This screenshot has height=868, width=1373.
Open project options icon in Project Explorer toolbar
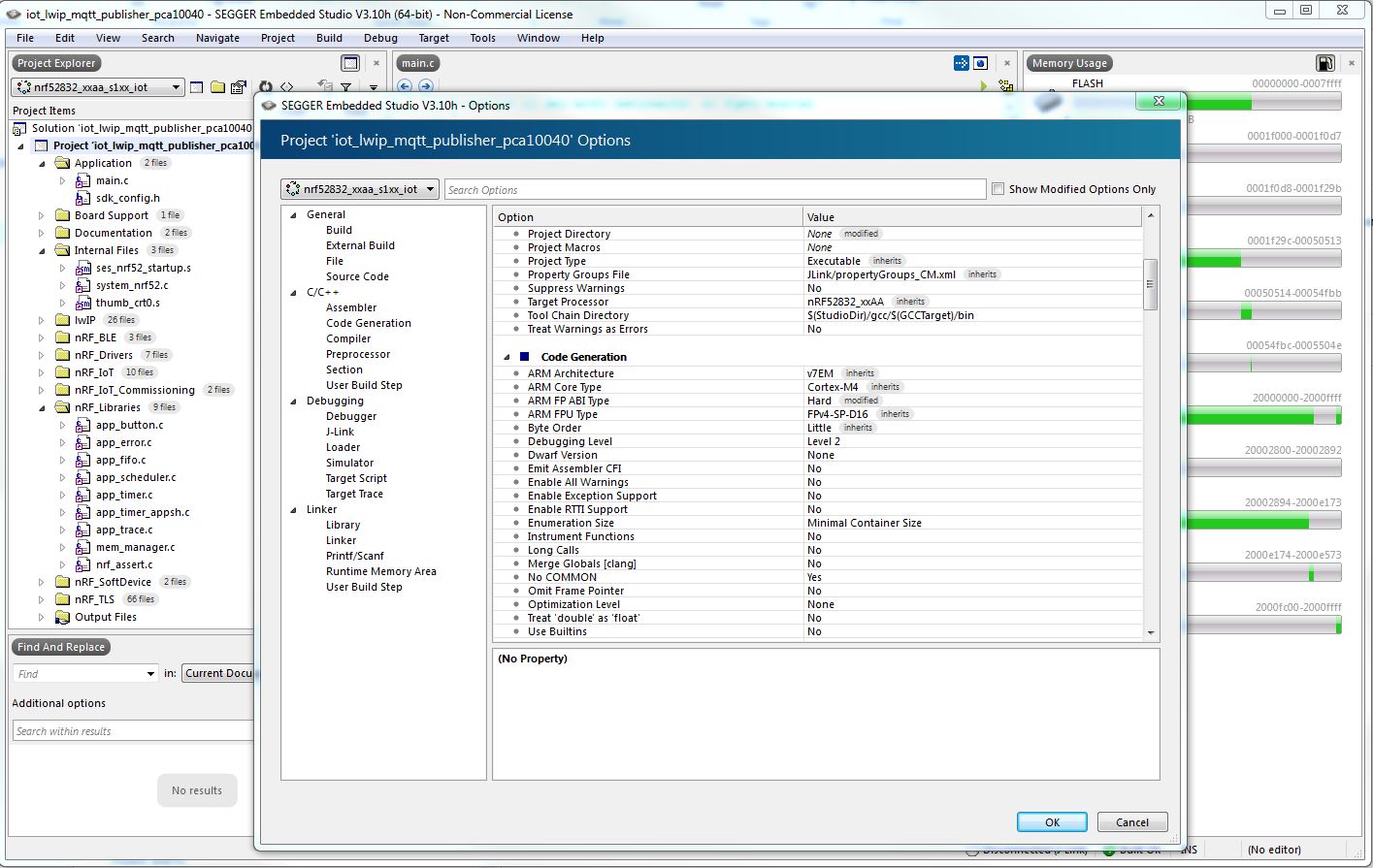239,87
